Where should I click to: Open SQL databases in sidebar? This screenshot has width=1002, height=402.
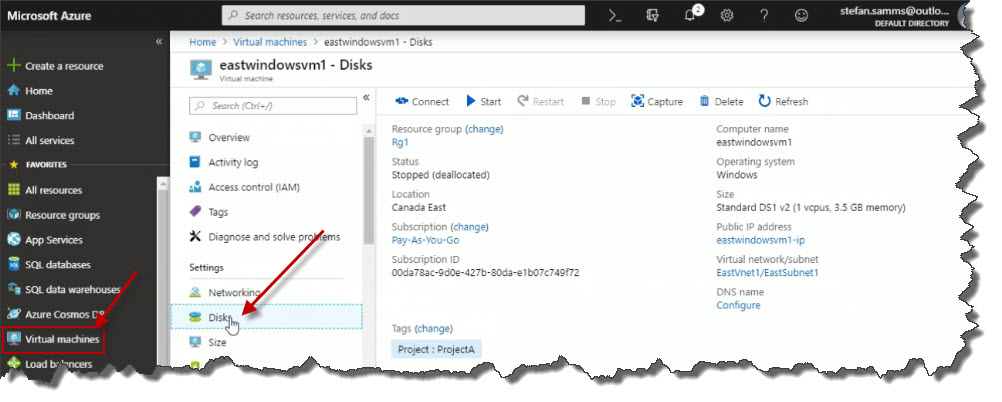(49, 265)
